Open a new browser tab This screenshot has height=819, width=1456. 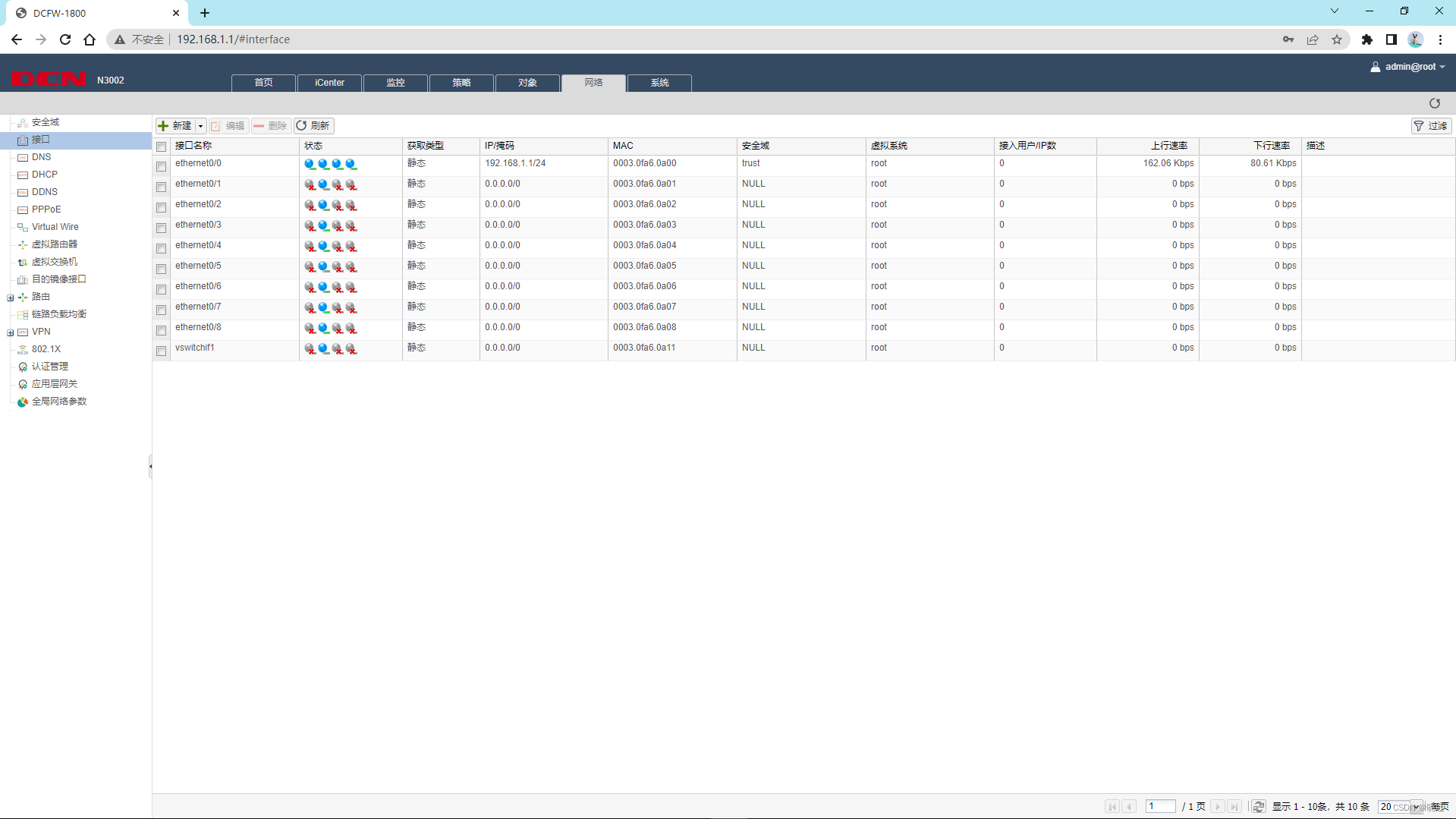point(205,13)
